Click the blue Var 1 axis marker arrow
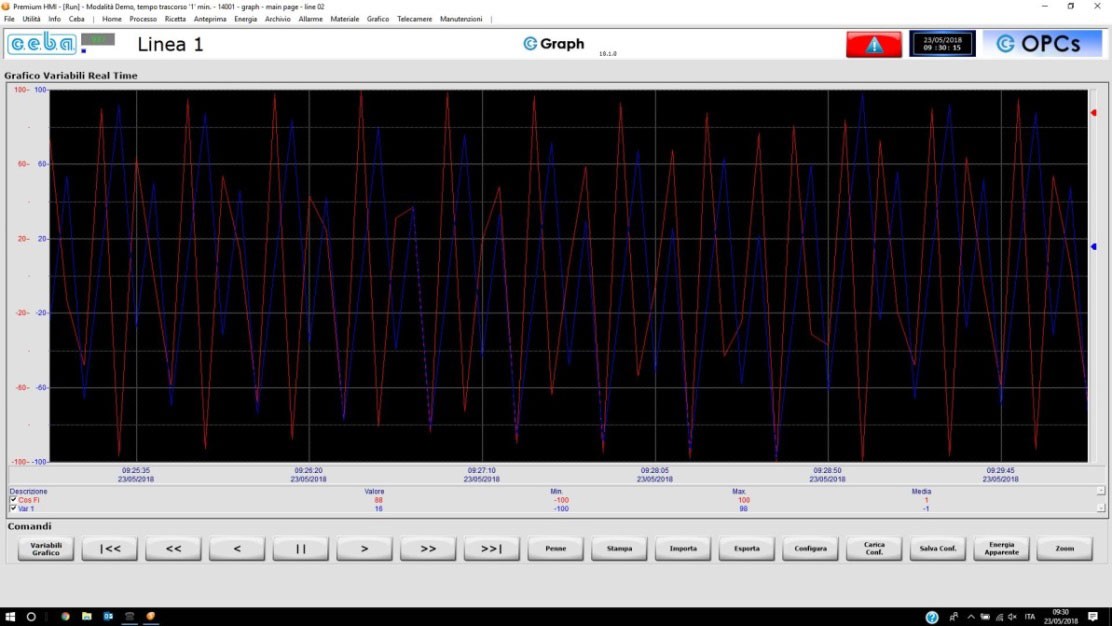Viewport: 1112px width, 626px height. [1094, 247]
